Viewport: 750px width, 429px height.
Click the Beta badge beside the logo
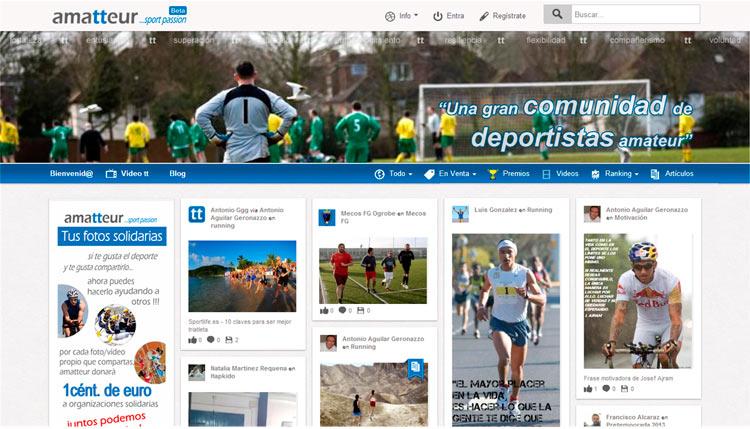coord(178,11)
